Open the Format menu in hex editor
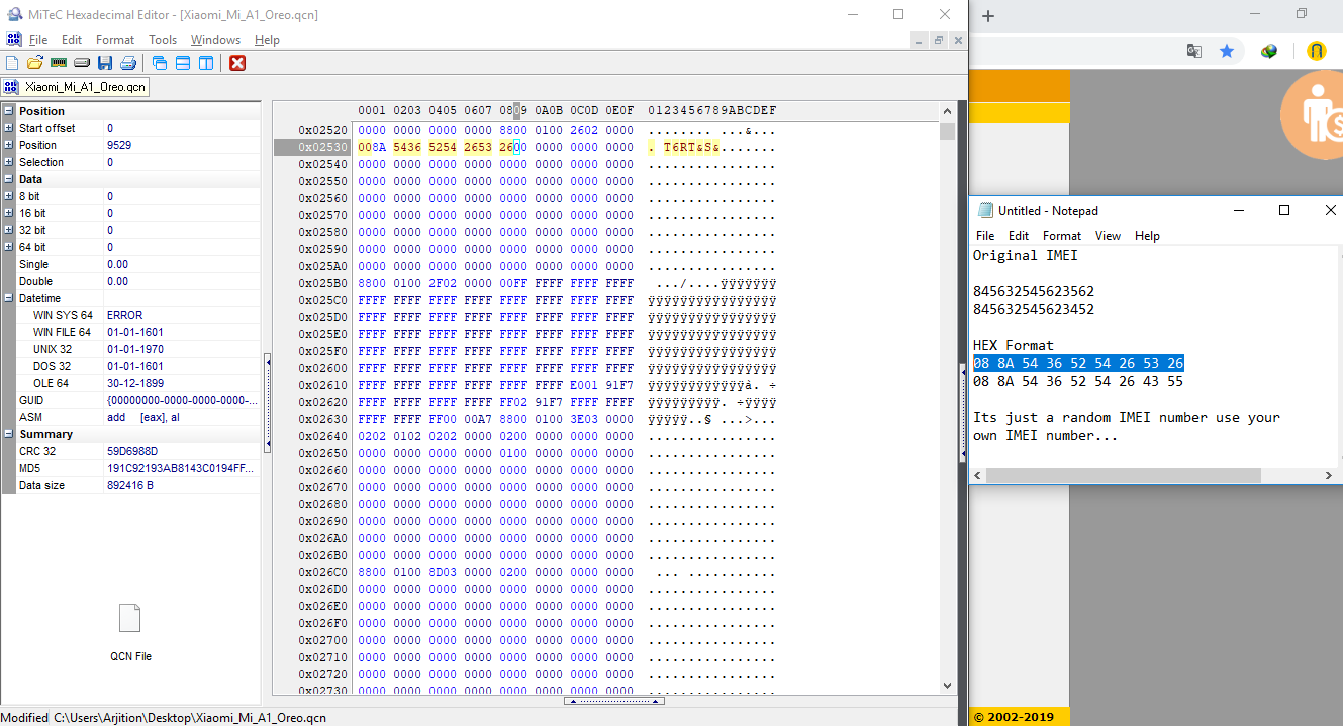Image resolution: width=1343 pixels, height=726 pixels. point(115,40)
